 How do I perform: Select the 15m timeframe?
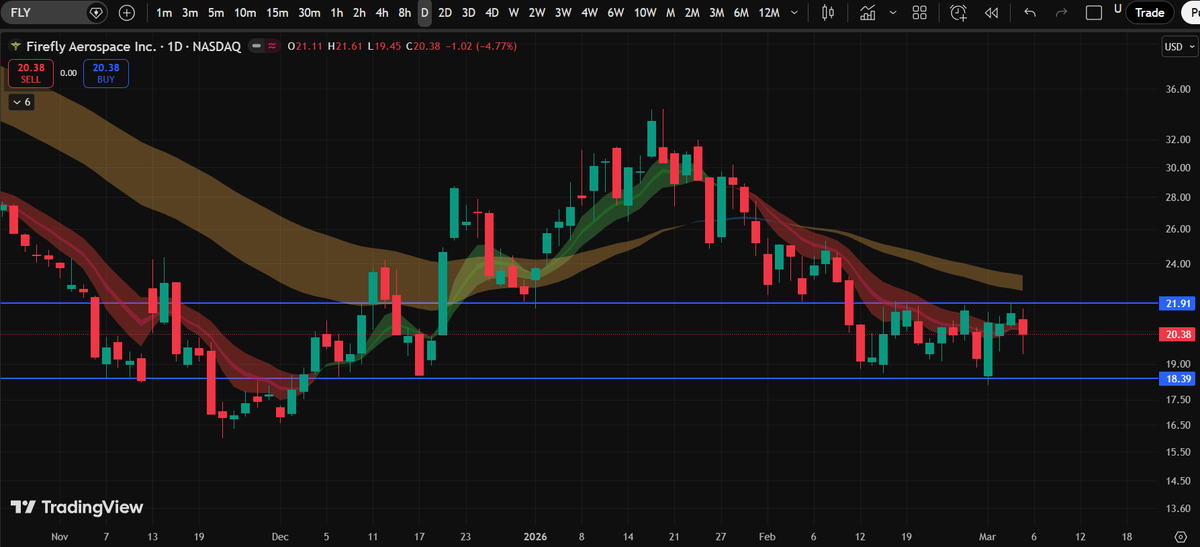click(277, 13)
